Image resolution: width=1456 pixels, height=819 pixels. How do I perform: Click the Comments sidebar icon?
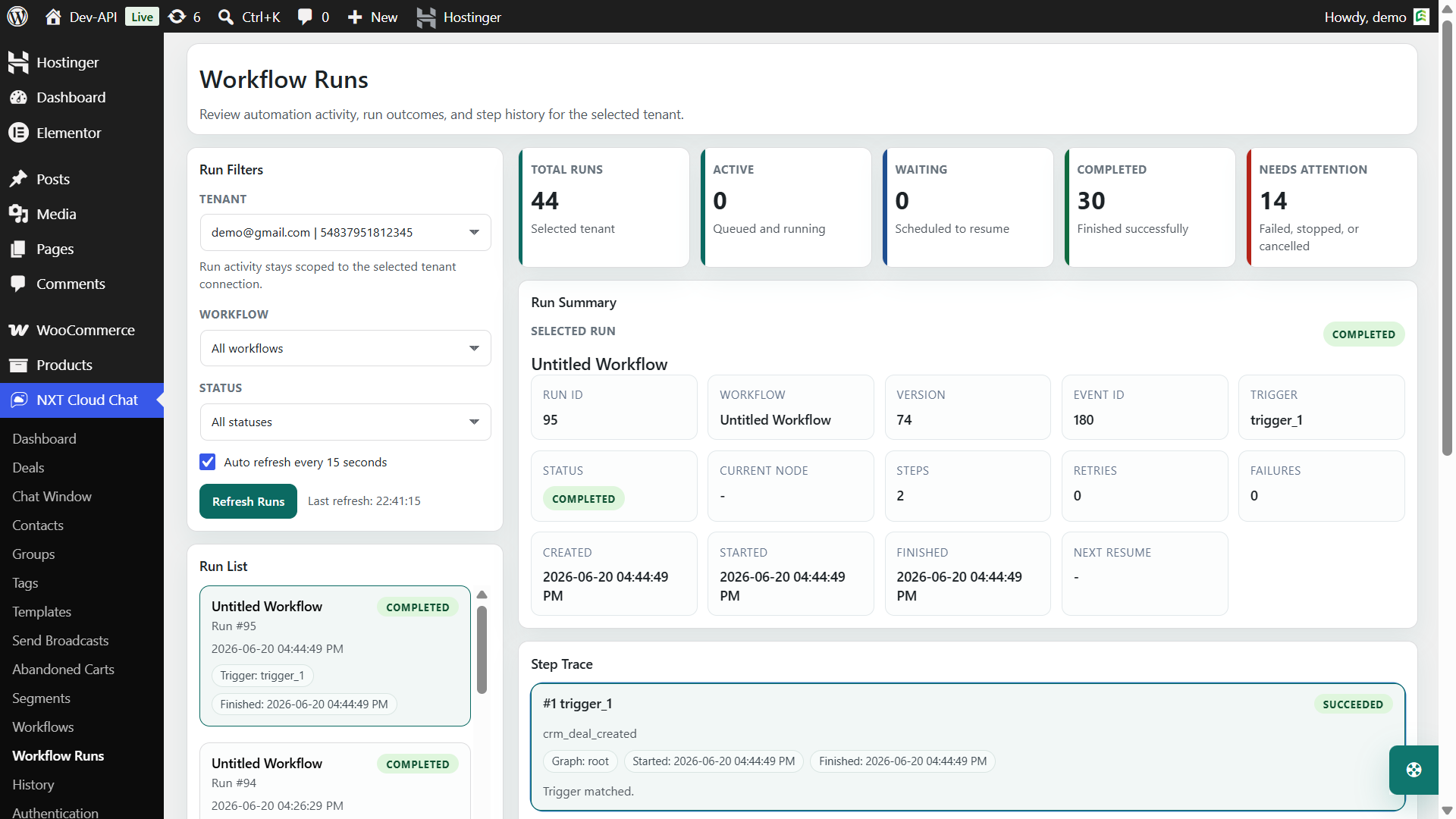[18, 284]
